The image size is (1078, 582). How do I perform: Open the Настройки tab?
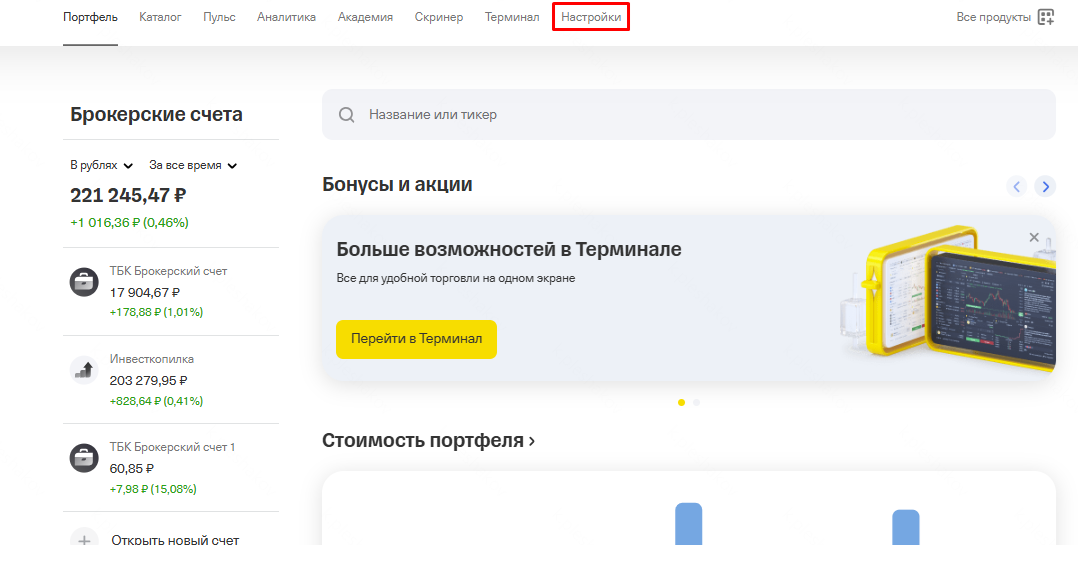pos(591,17)
